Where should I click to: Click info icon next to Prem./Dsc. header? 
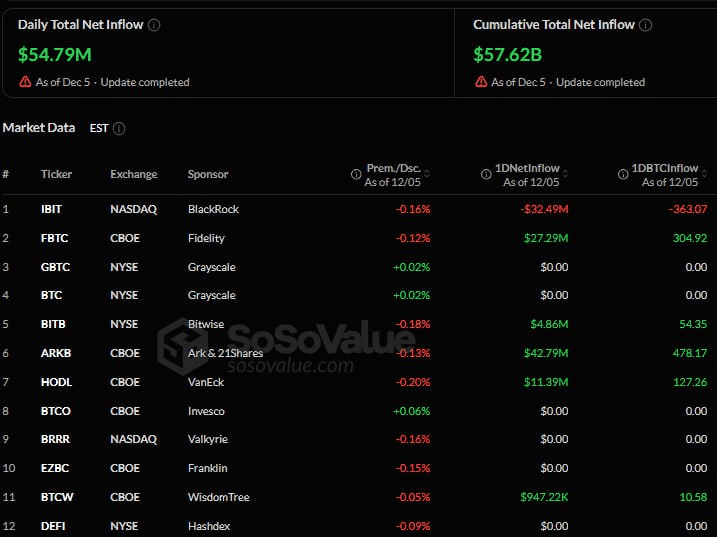pyautogui.click(x=356, y=174)
